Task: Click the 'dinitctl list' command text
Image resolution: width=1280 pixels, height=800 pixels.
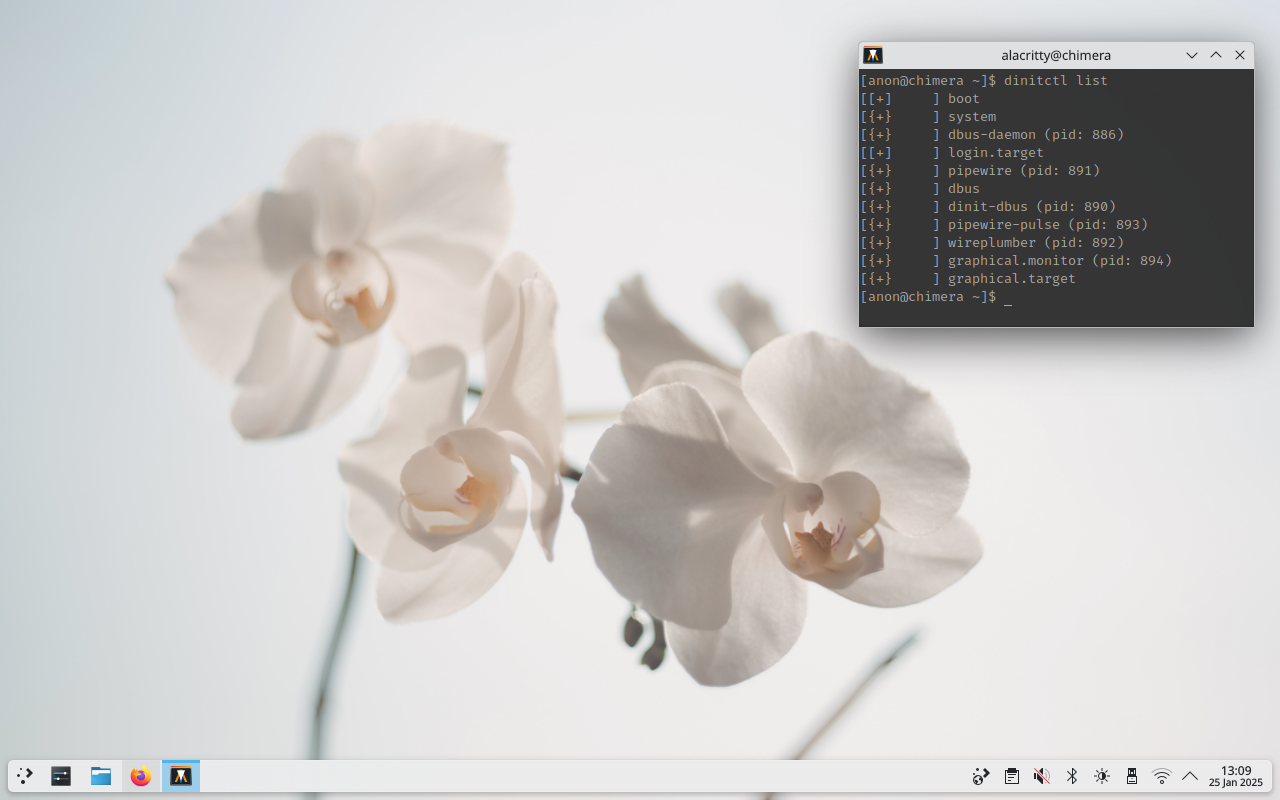Action: pyautogui.click(x=1056, y=80)
